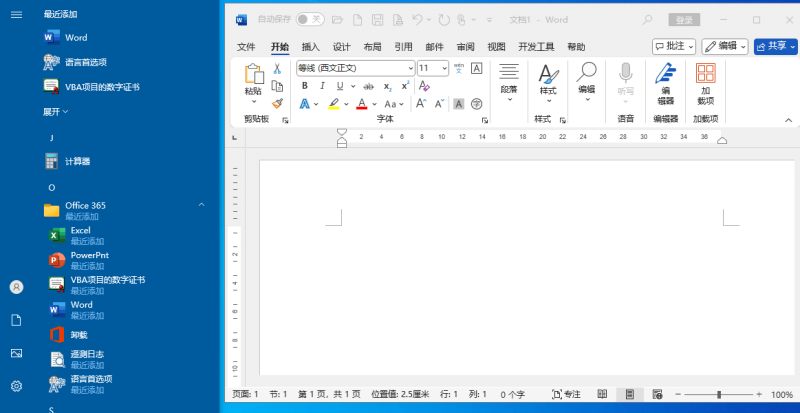Open highlight color dropdown arrow
This screenshot has width=800, height=413.
[346, 104]
